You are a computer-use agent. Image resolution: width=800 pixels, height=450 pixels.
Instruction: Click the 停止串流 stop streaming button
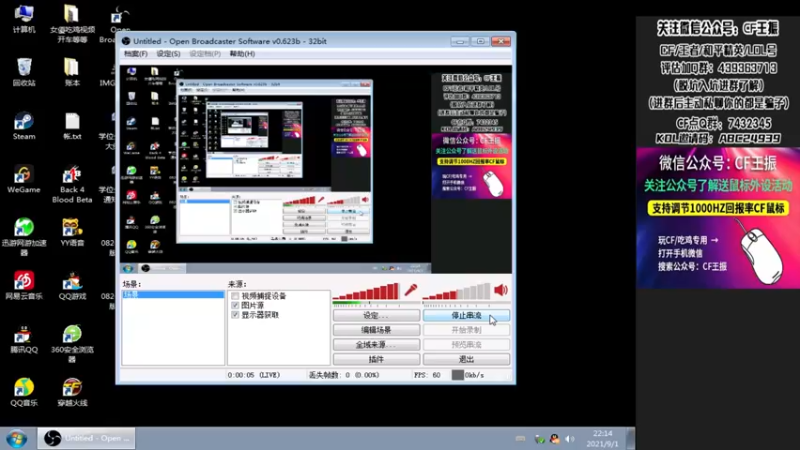tap(466, 315)
